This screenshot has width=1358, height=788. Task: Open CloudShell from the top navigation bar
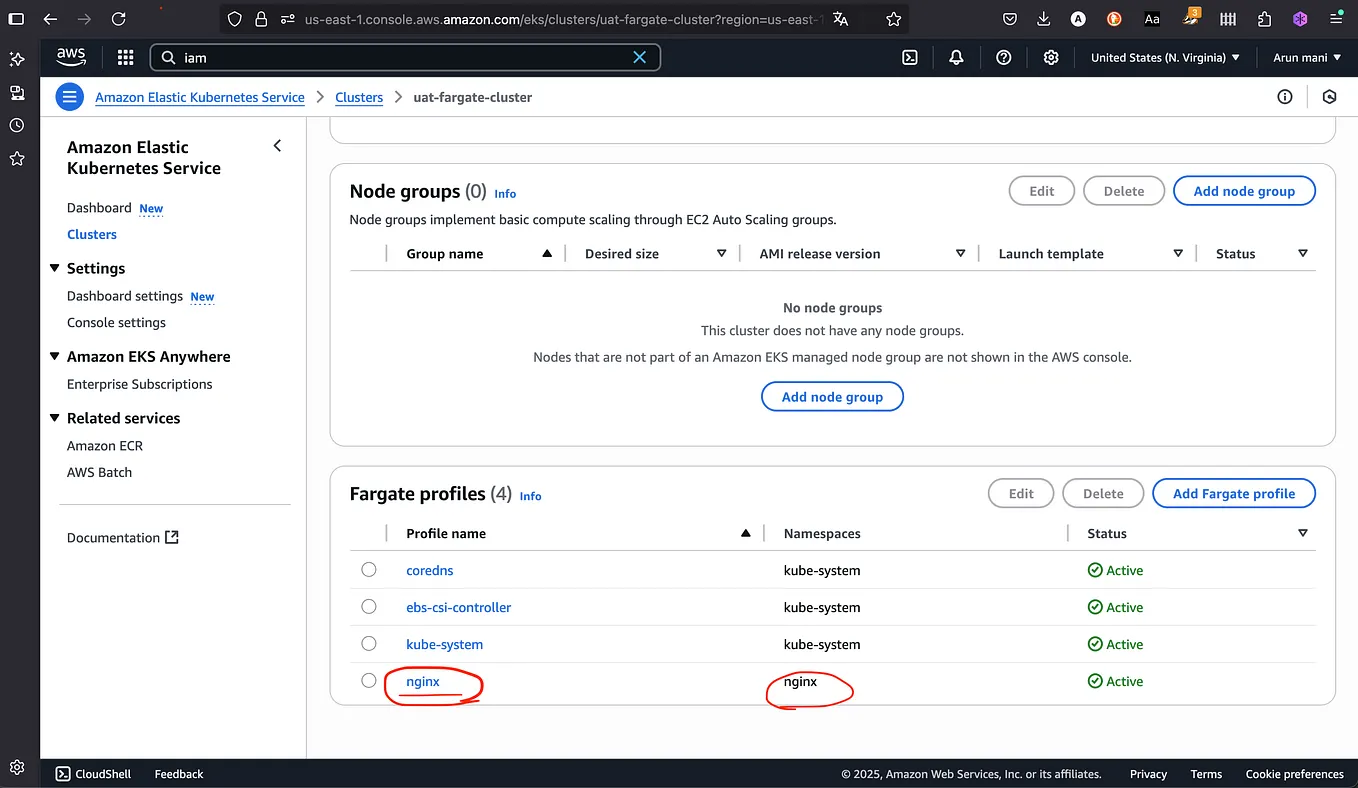pyautogui.click(x=909, y=57)
